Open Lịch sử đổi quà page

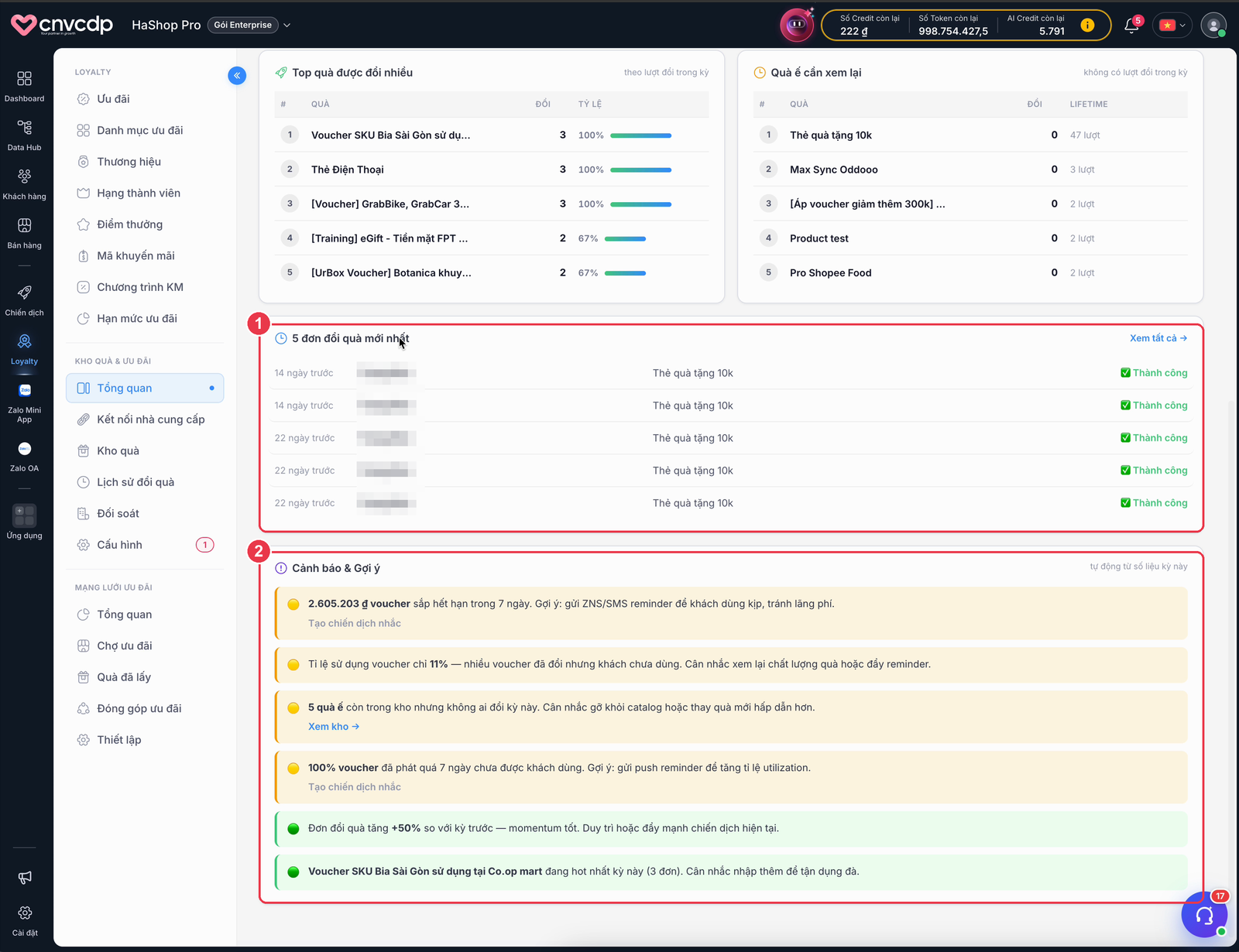pos(145,482)
